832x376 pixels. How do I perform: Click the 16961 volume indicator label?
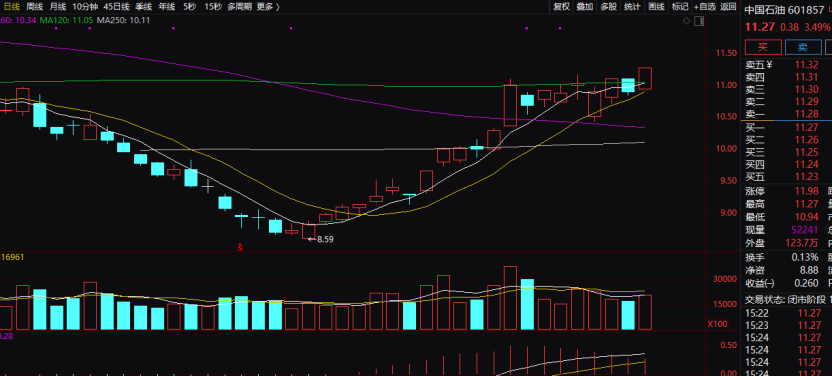[x=12, y=257]
